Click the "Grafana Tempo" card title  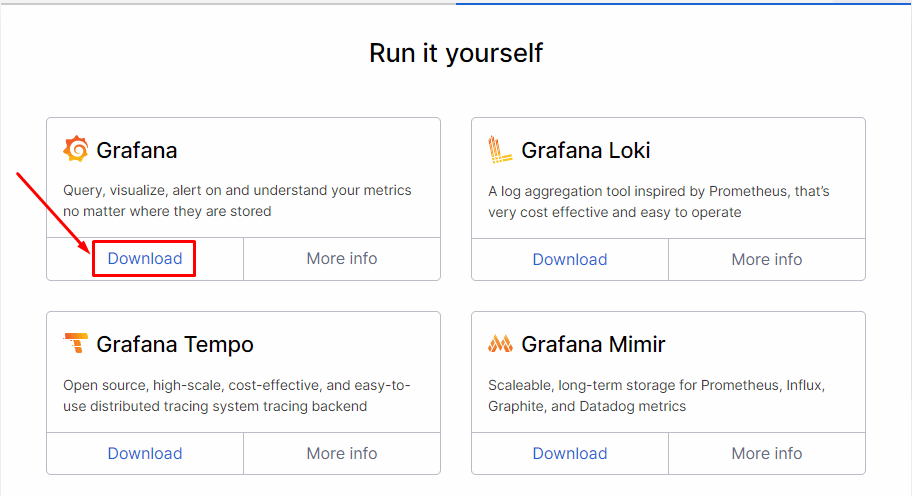(175, 344)
